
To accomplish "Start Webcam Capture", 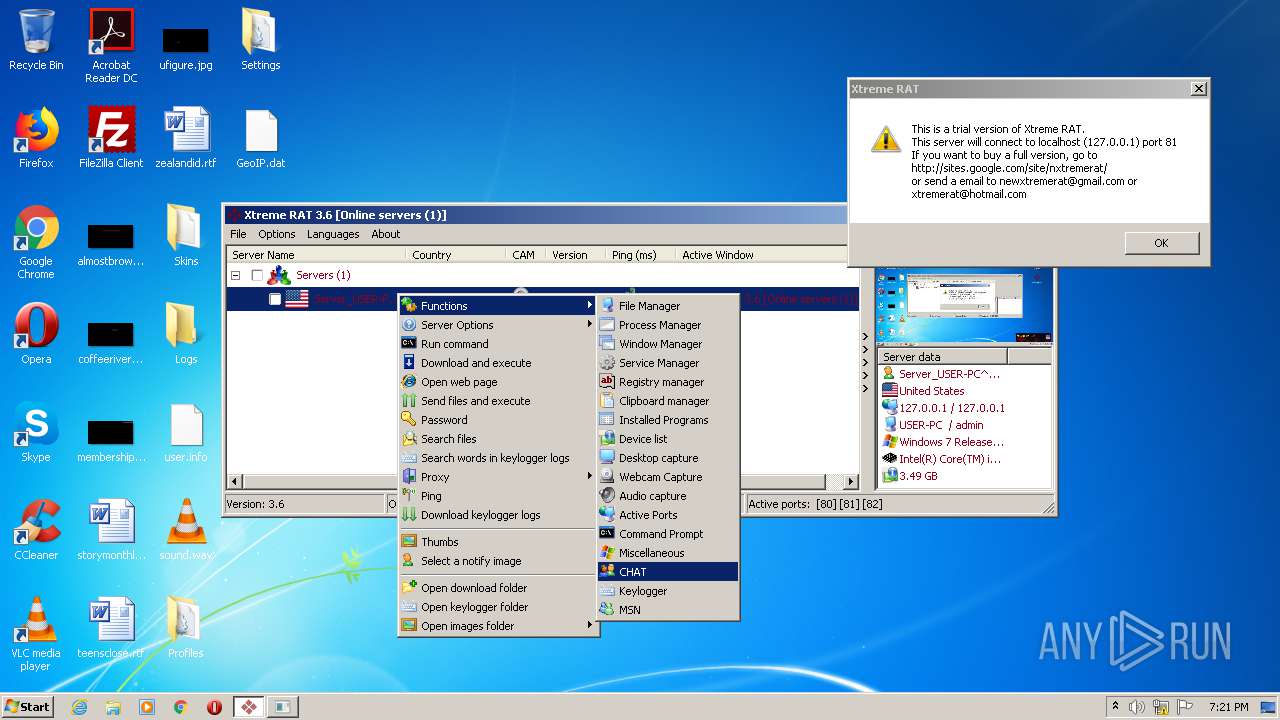I will [668, 477].
